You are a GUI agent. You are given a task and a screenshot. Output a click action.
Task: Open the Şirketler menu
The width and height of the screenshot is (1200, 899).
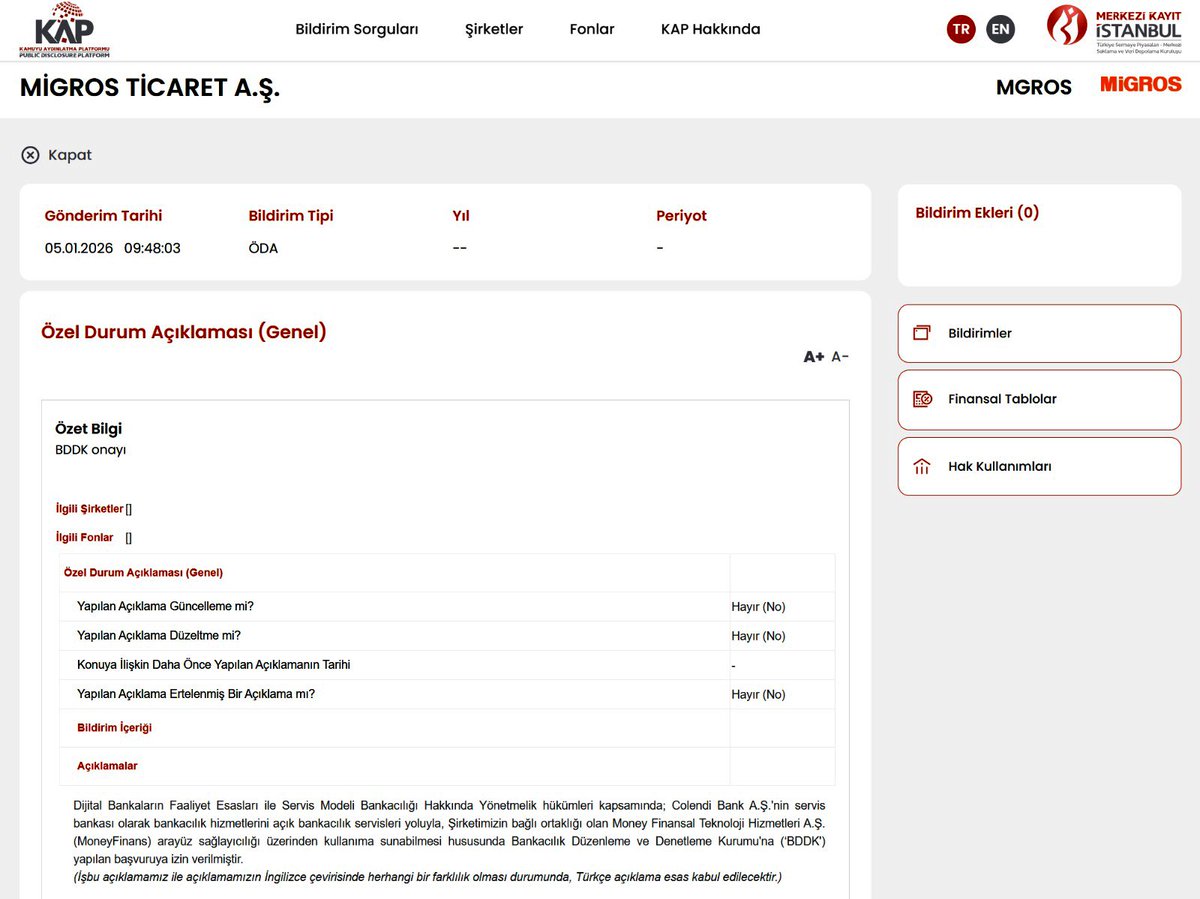click(x=494, y=29)
